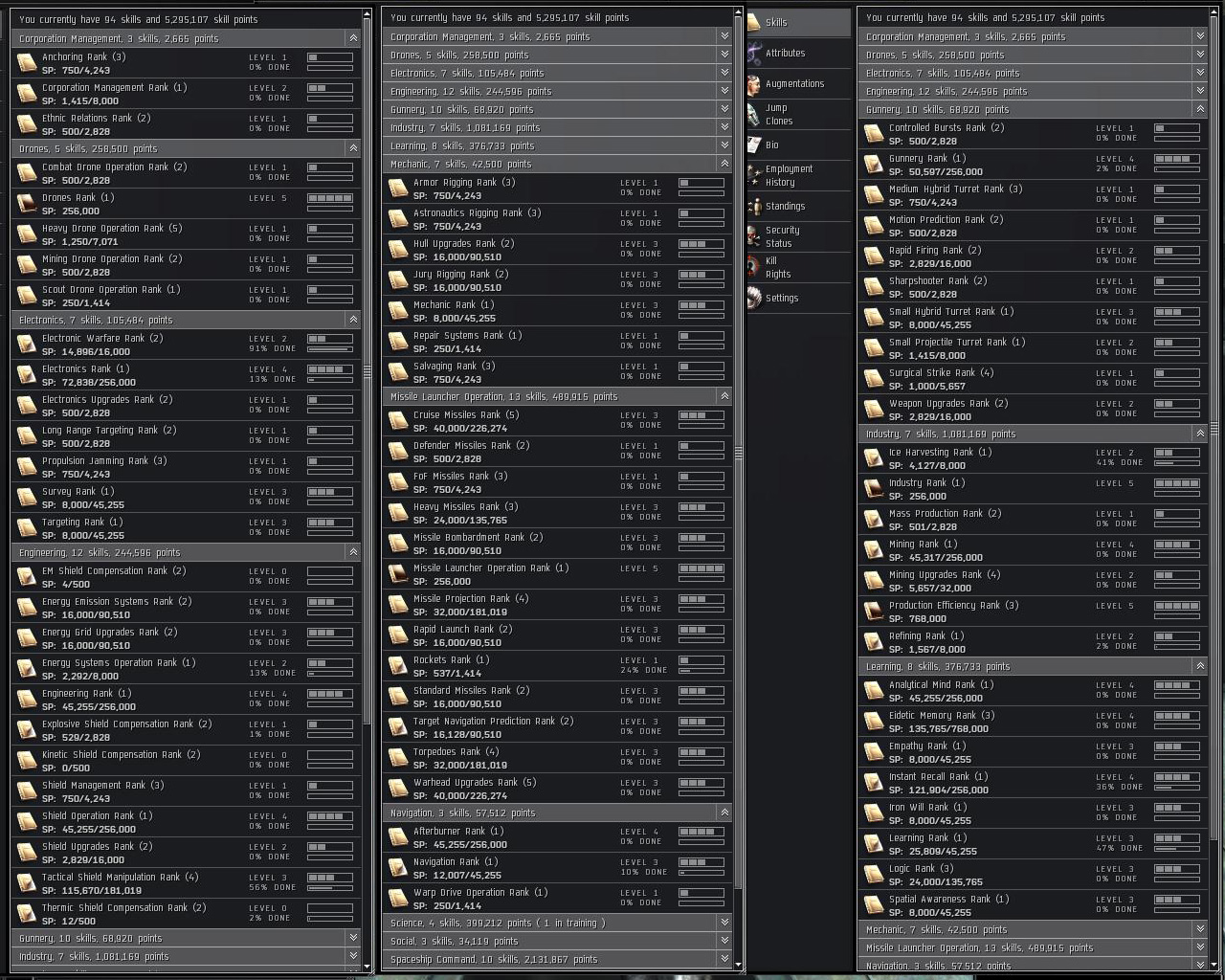The width and height of the screenshot is (1225, 980).
Task: Select the Instant Recall Rank (1) row
Action: [x=1033, y=783]
